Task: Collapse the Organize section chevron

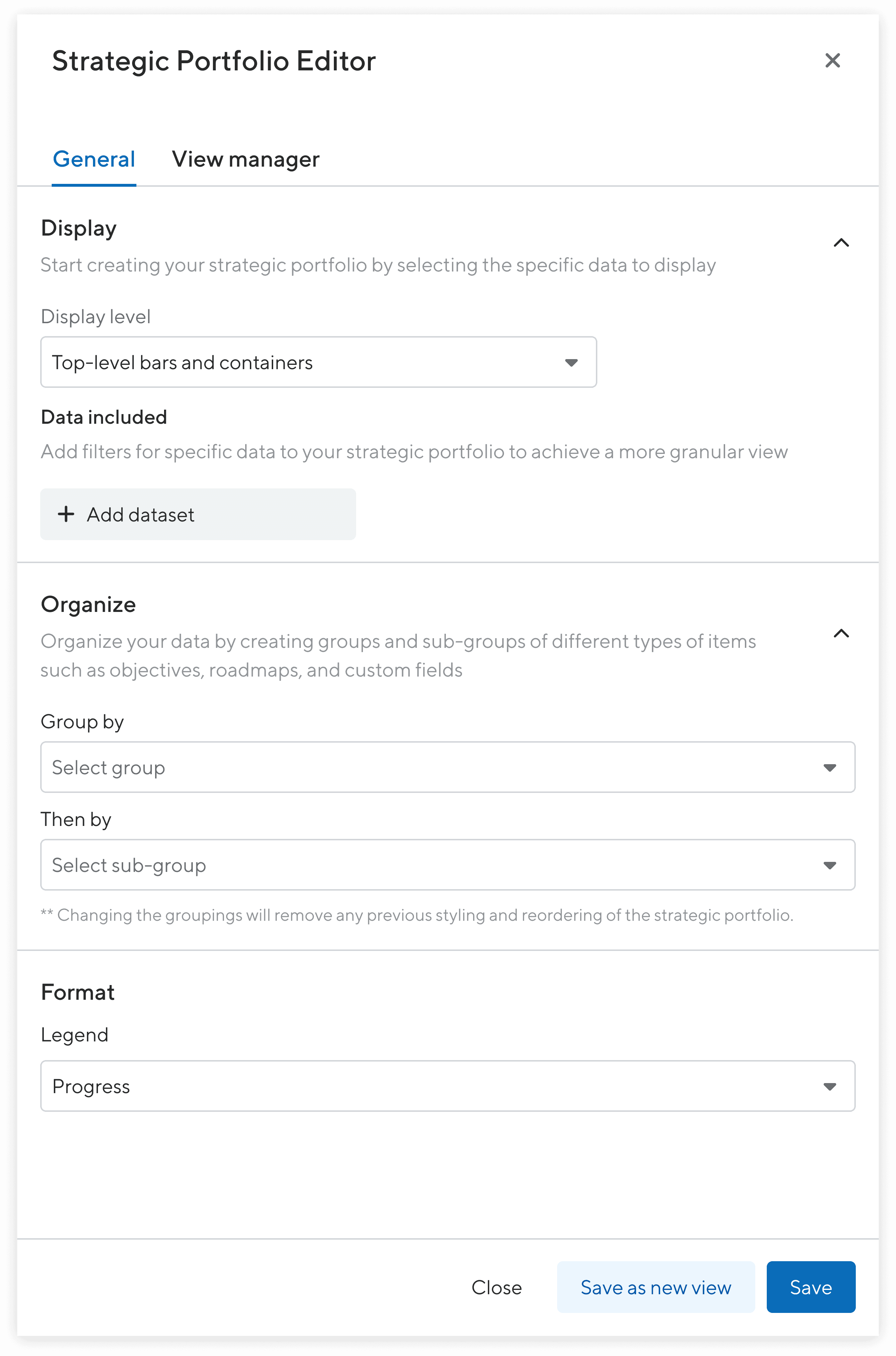Action: (x=841, y=633)
